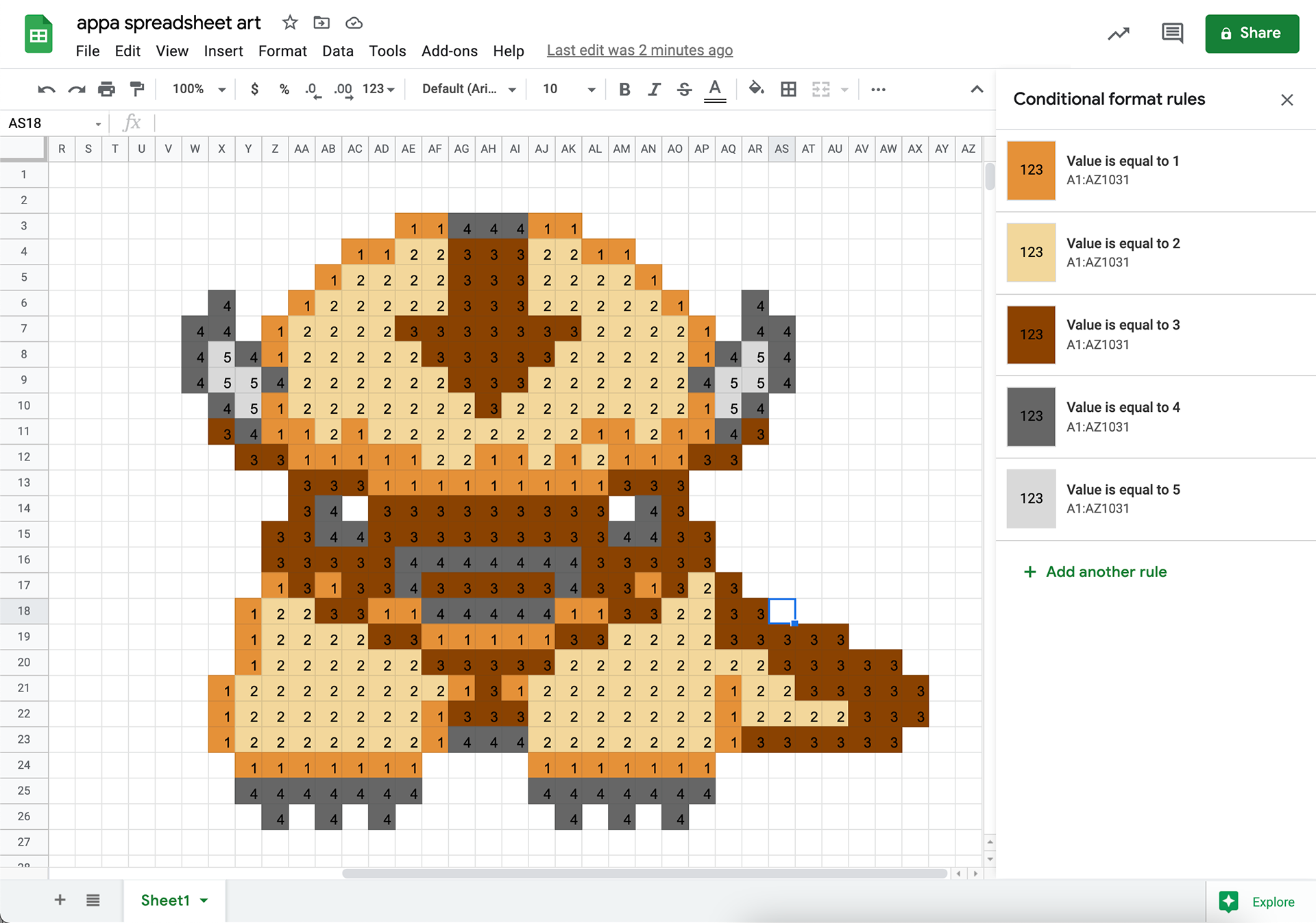Screen dimensions: 1316x923
Task: Decrease decimal places
Action: 313,90
